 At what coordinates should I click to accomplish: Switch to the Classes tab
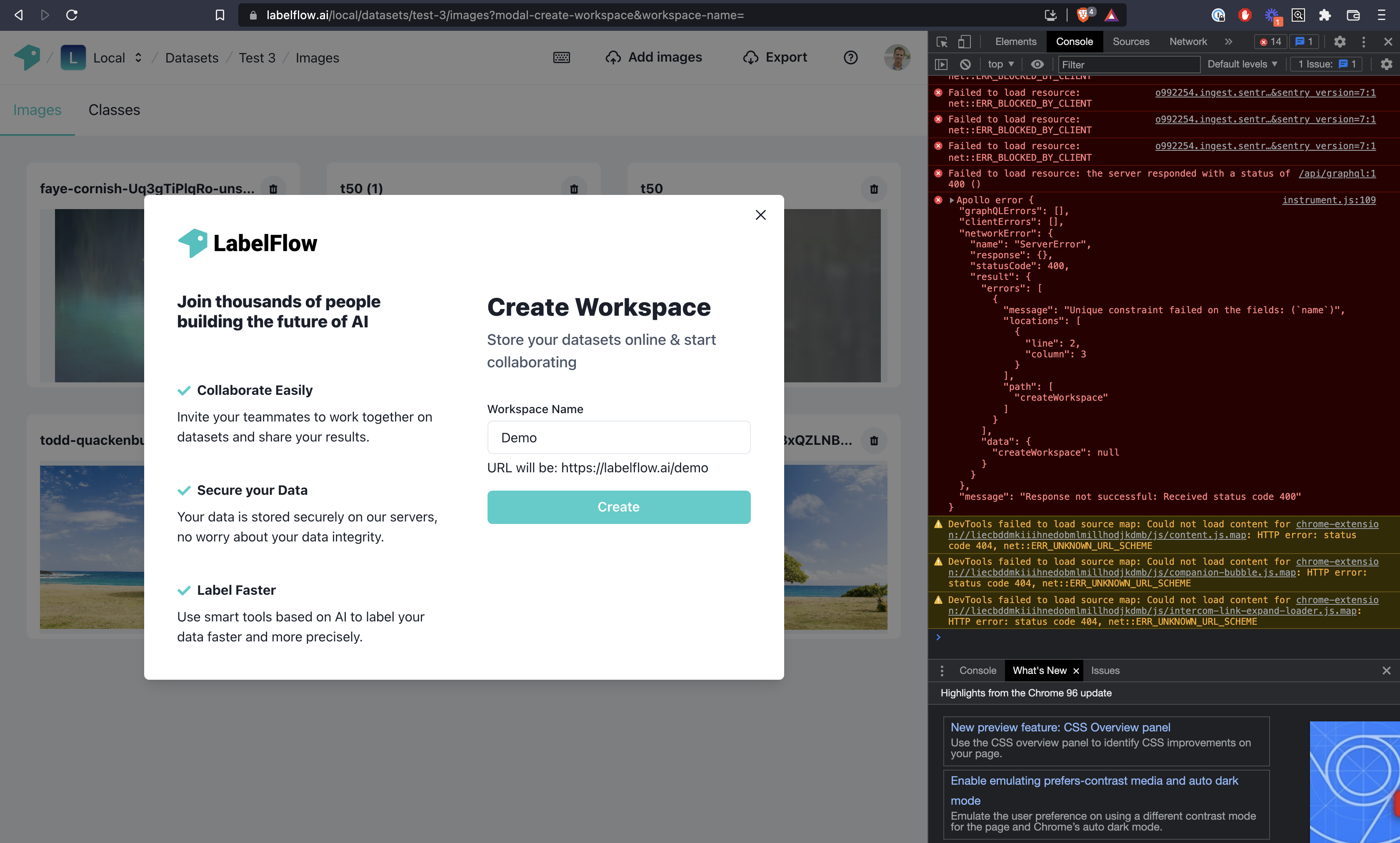click(114, 110)
